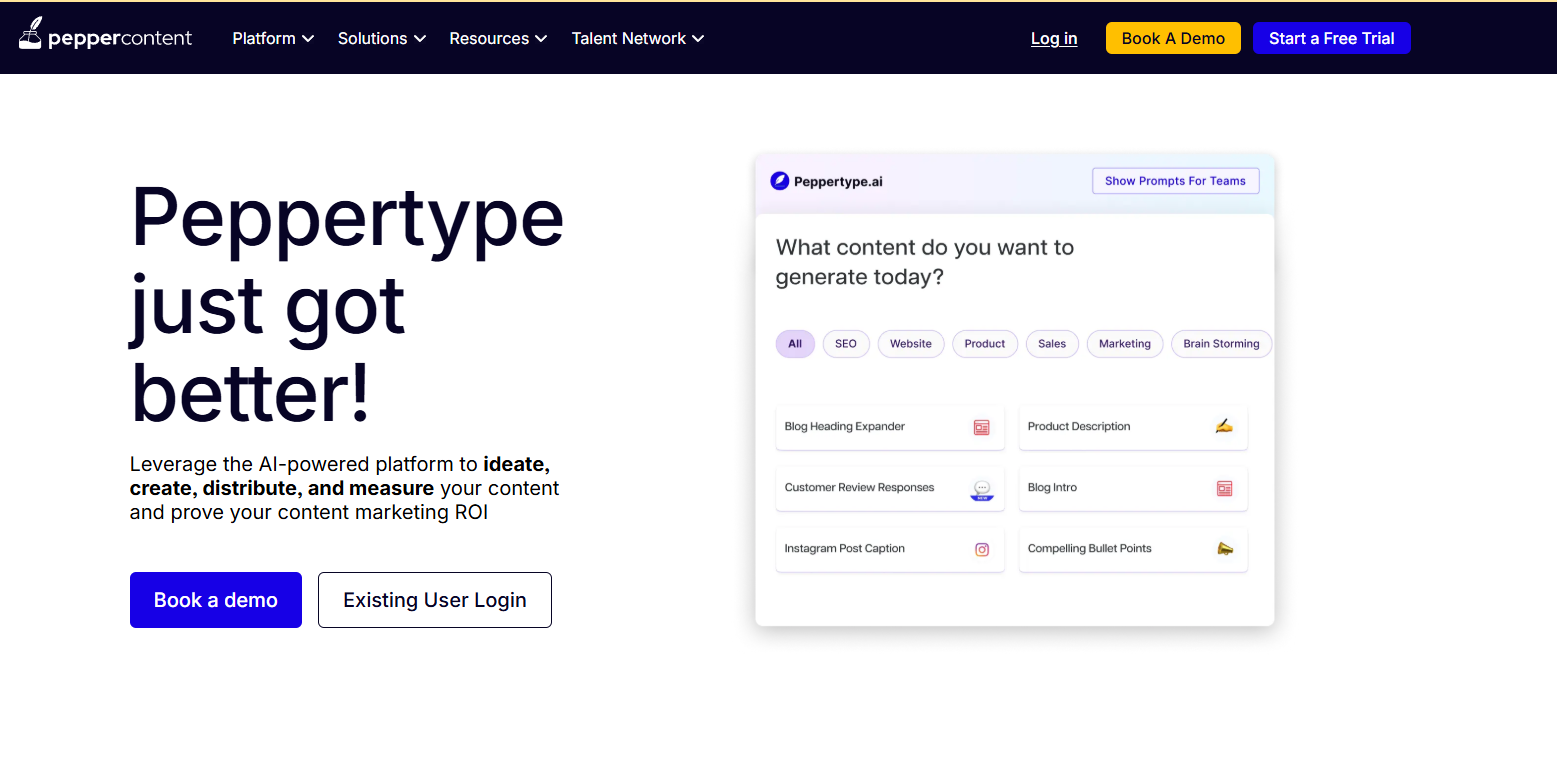1557x777 pixels.
Task: Click the "What content do you want" heading
Action: (x=925, y=262)
